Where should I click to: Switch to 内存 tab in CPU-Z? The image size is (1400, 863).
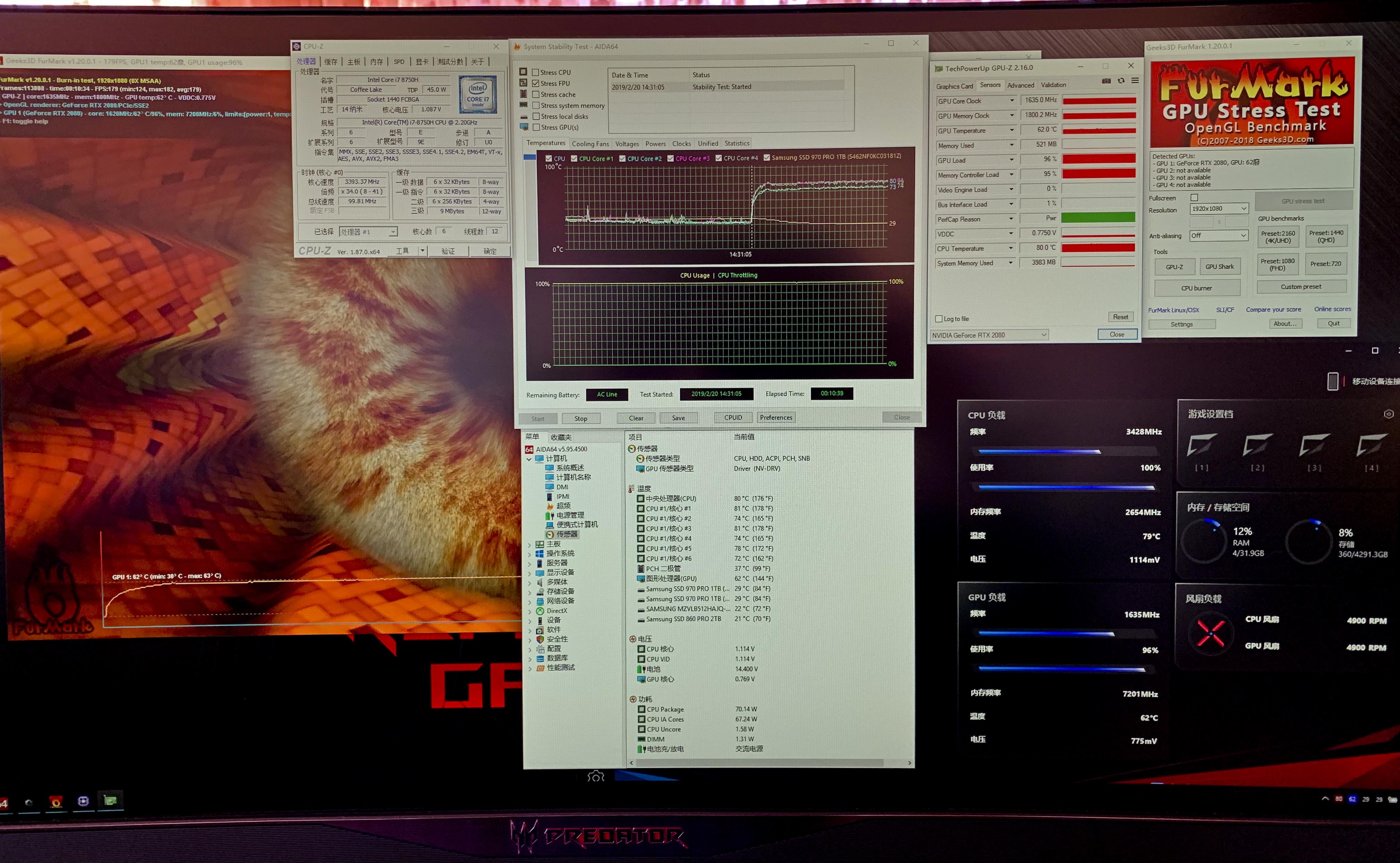click(x=377, y=62)
